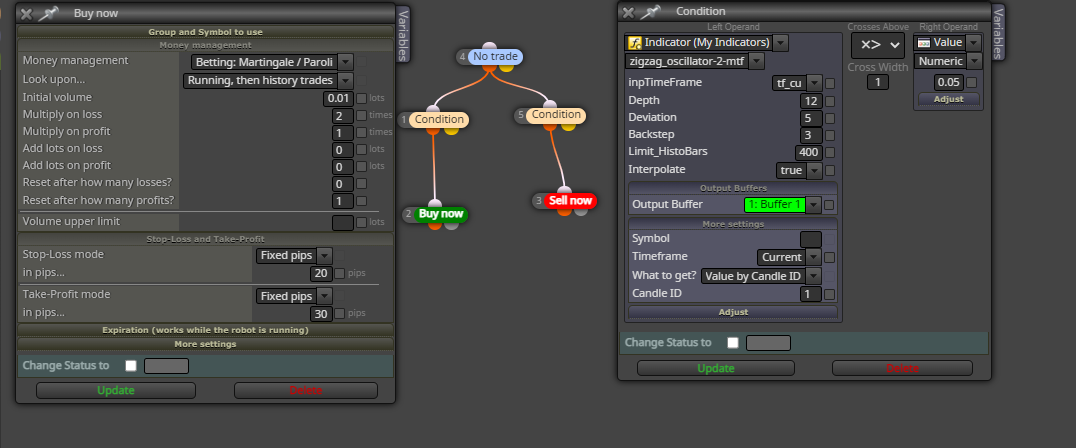Screen dimensions: 1076x448
Task: Open the Crosses Above operator dropdown
Action: 878,46
